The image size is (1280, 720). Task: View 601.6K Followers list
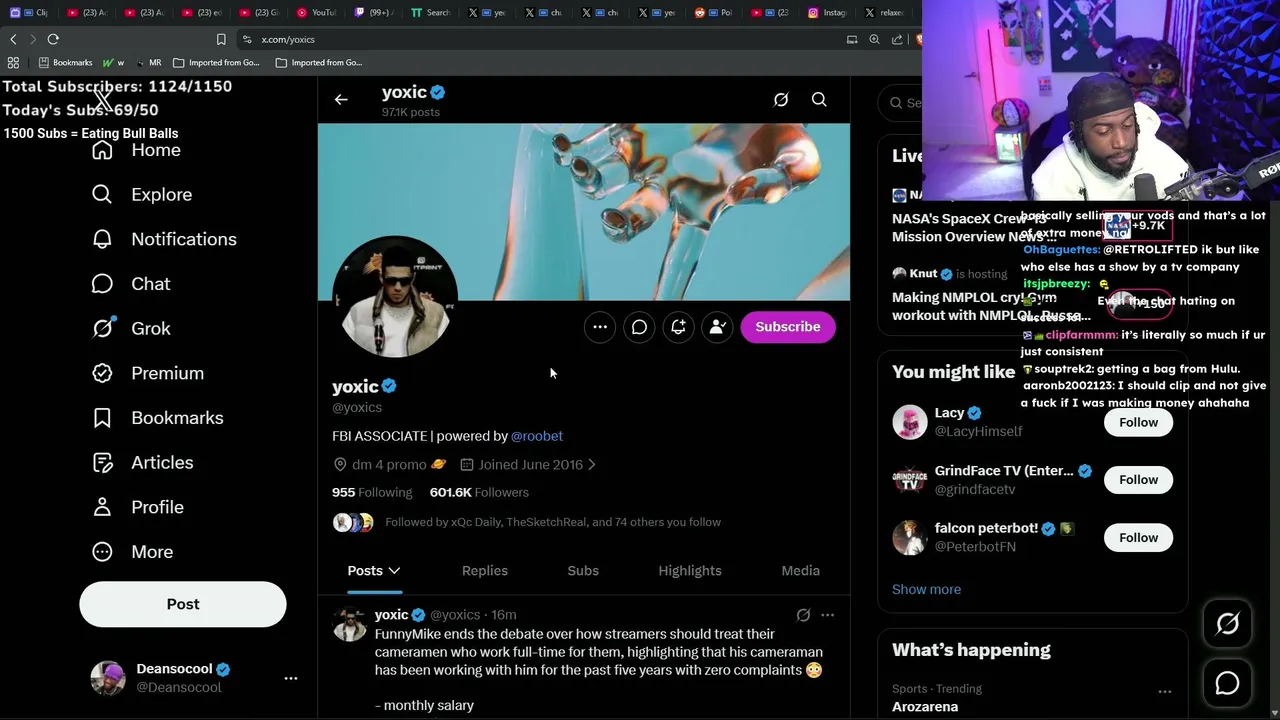pos(479,492)
